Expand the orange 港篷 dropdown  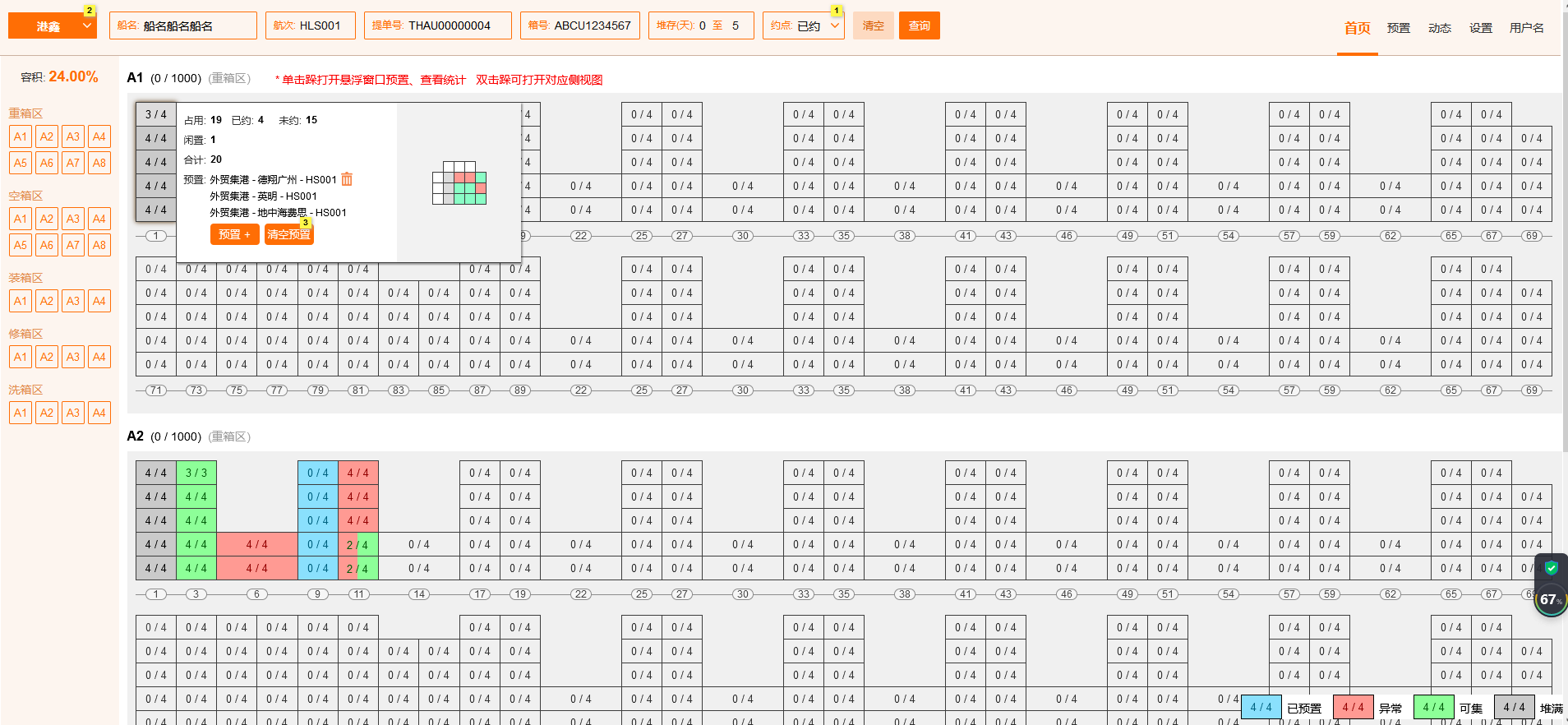click(x=53, y=25)
